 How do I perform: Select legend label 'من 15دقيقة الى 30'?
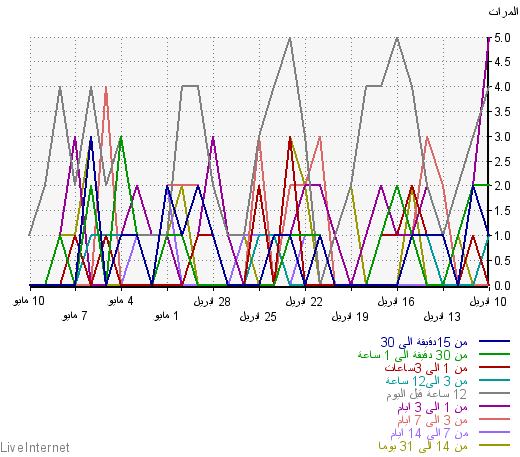(x=424, y=342)
